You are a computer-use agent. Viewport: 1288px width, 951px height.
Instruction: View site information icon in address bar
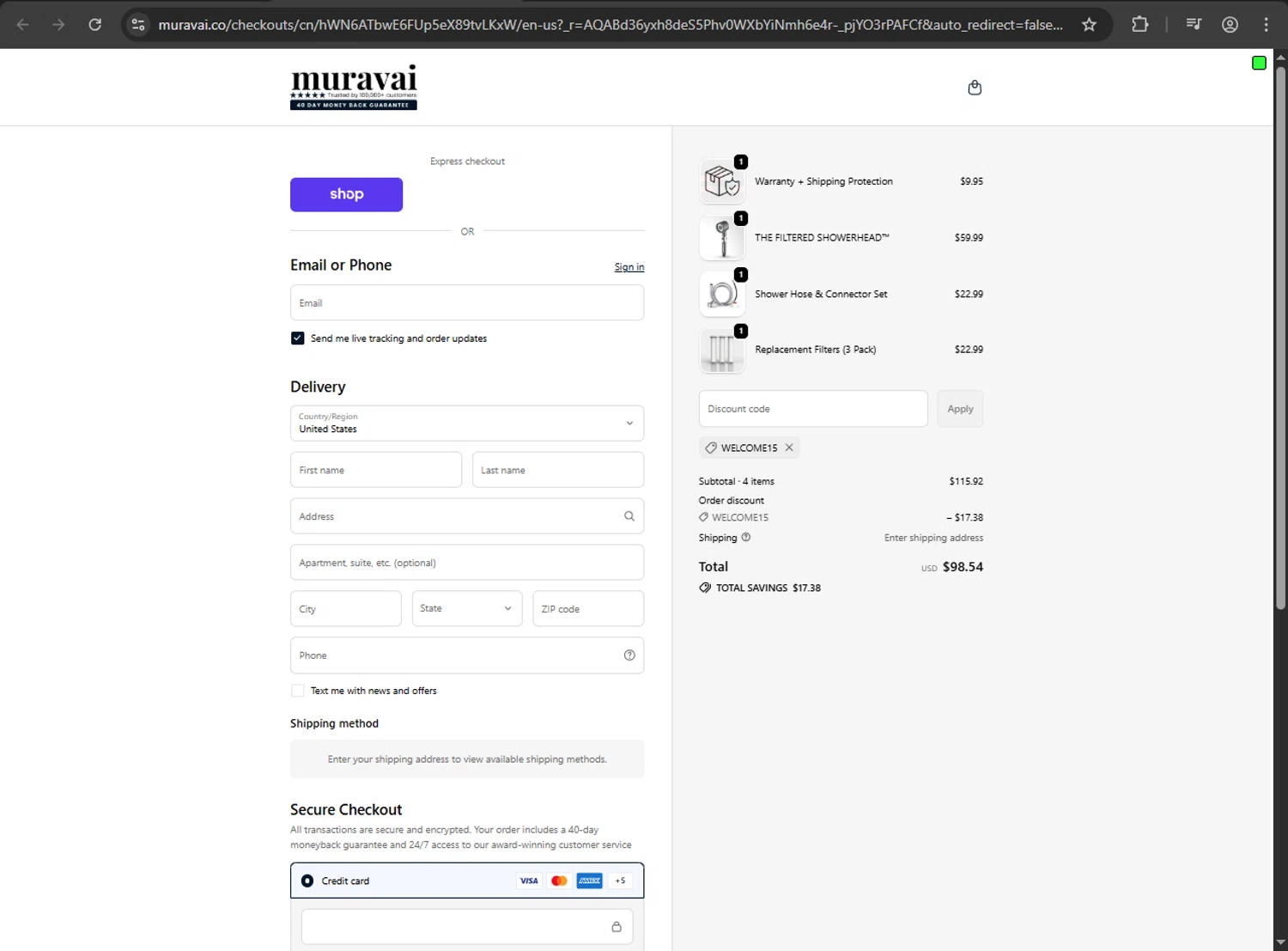tap(138, 25)
